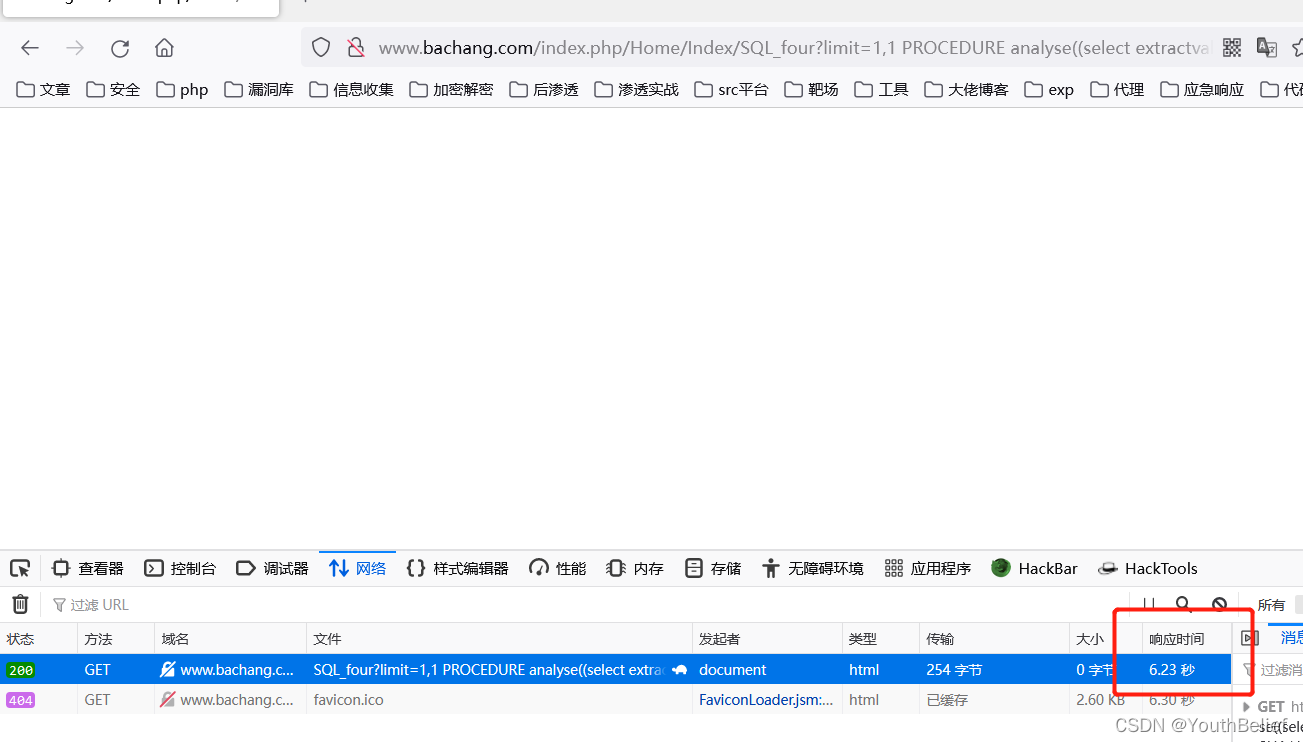The image size is (1303, 742).
Task: Open the 应急响应 bookmarks folder
Action: pyautogui.click(x=1202, y=89)
